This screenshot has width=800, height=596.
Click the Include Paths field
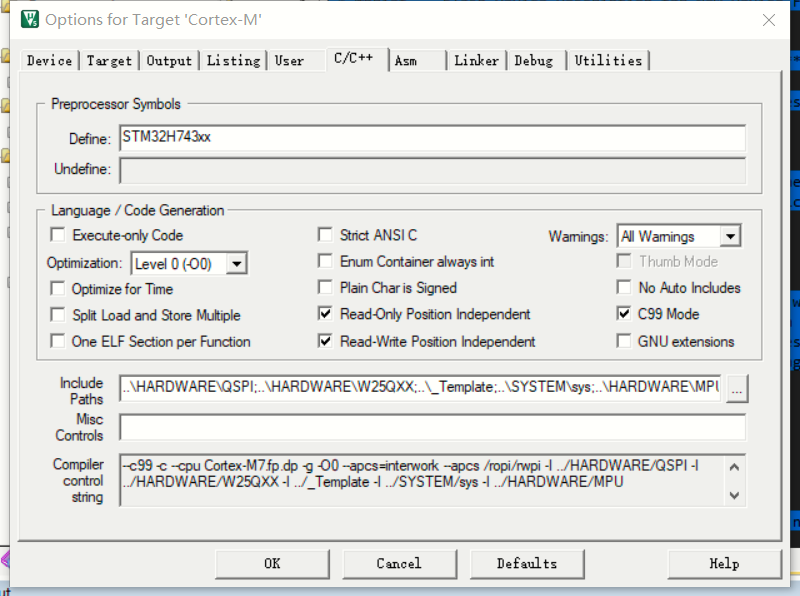[420, 388]
